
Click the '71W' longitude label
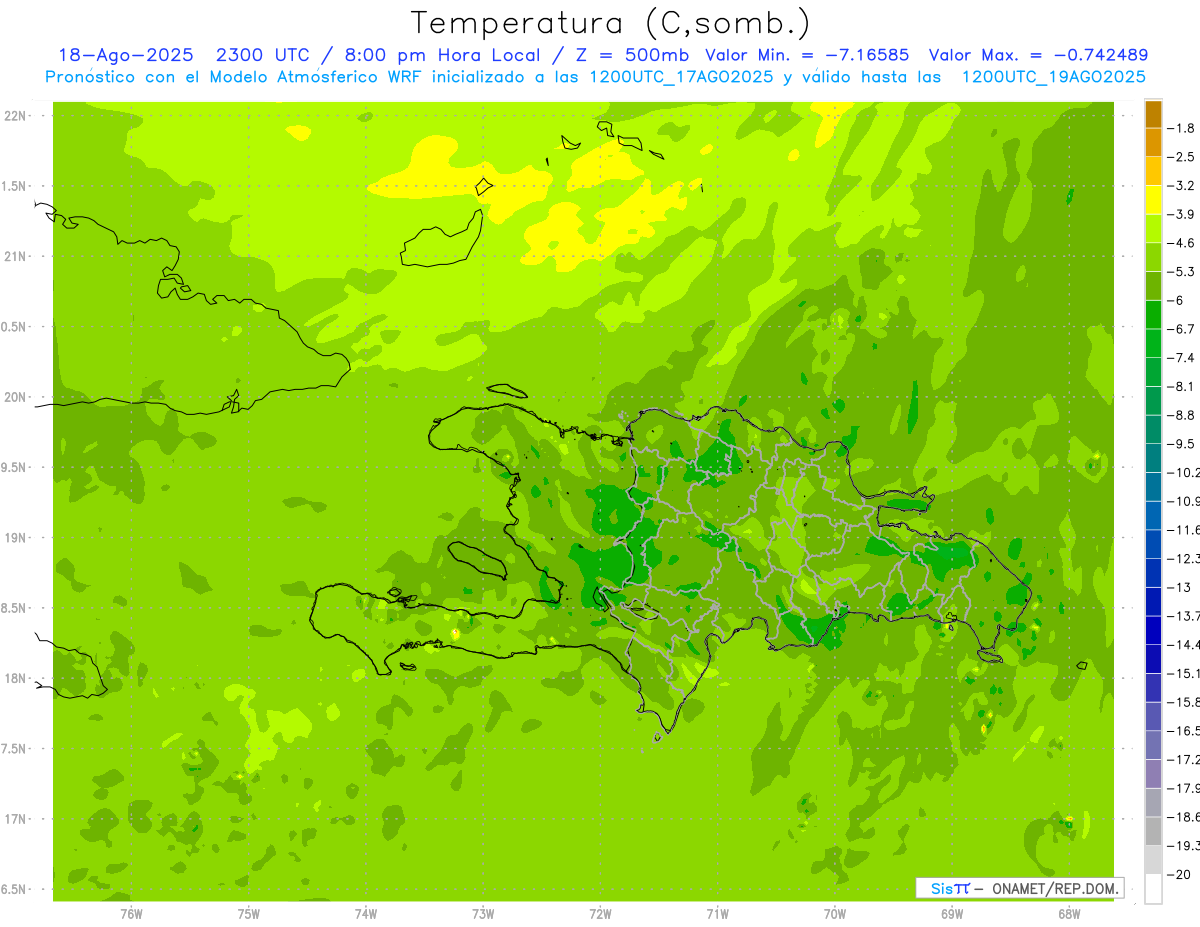coord(717,913)
